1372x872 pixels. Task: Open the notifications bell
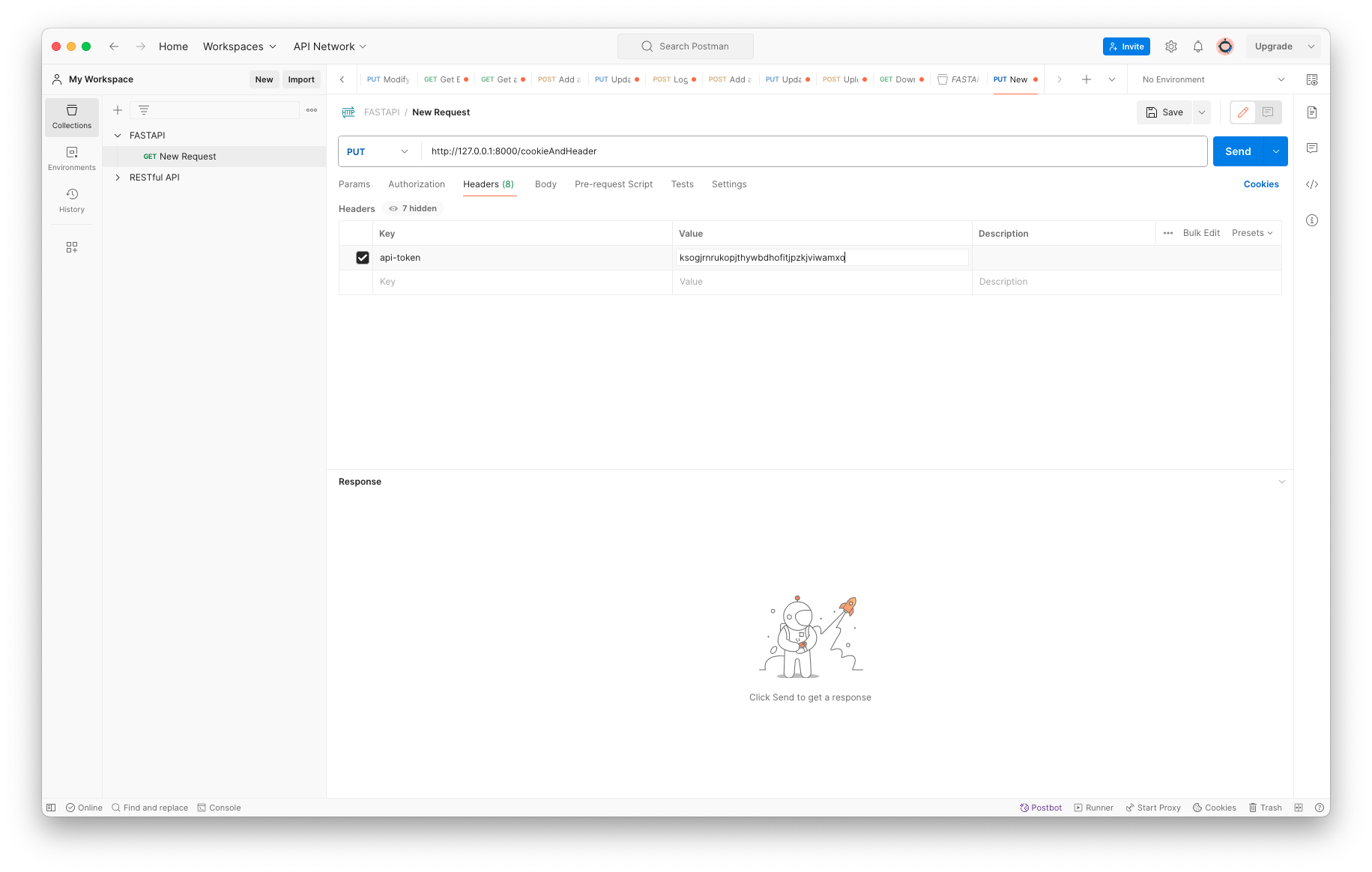tap(1198, 46)
